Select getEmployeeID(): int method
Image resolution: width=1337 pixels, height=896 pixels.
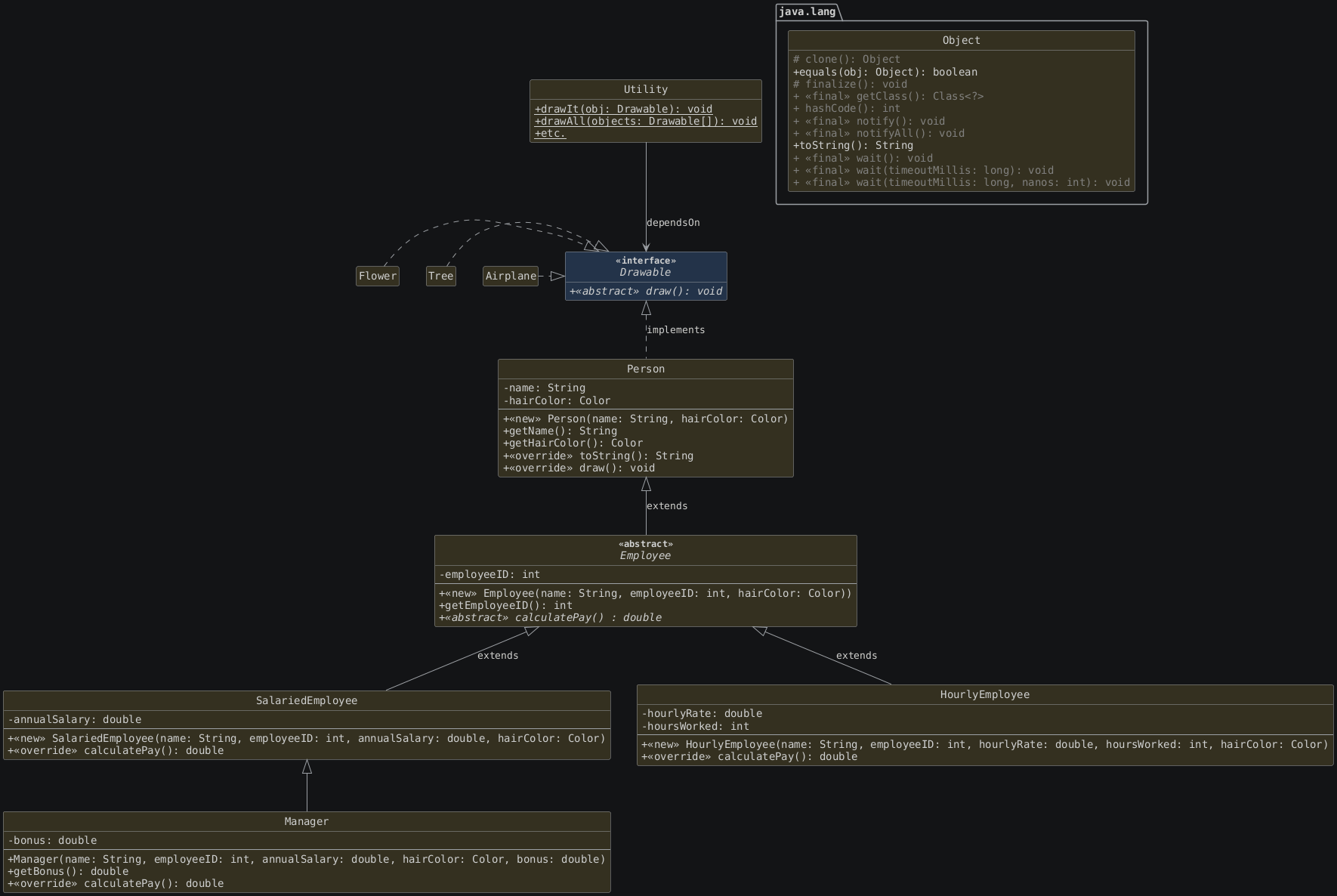(505, 605)
